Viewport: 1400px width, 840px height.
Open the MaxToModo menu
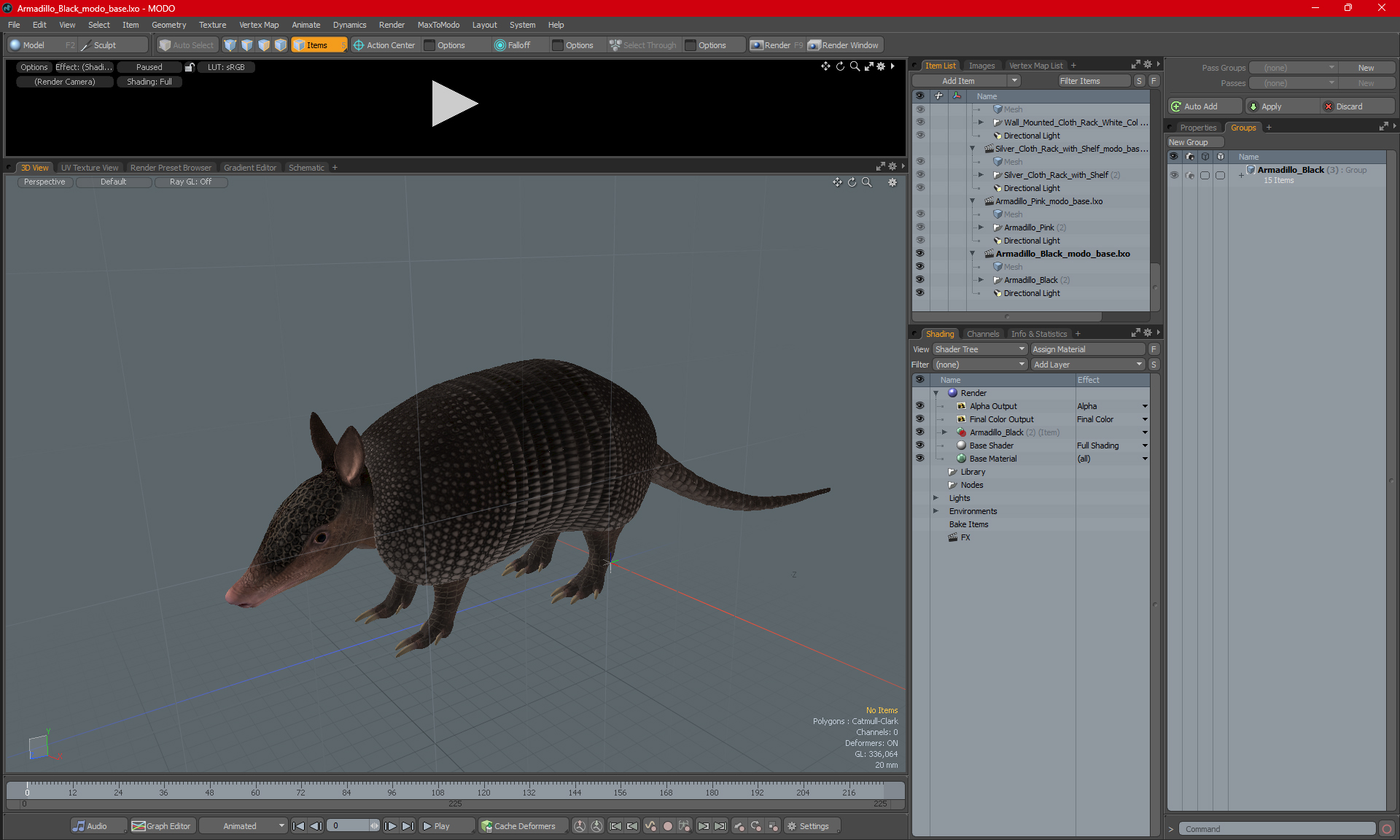[x=438, y=25]
